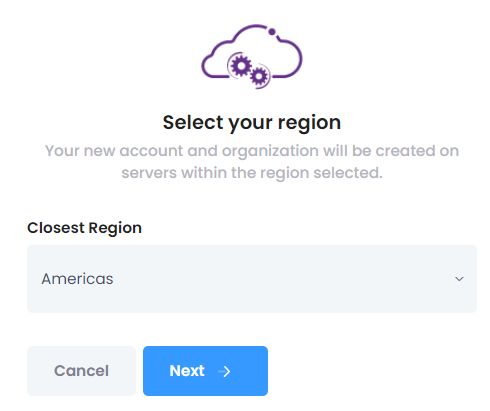Click the word "Next" in the blue button
490x411 pixels.
187,371
